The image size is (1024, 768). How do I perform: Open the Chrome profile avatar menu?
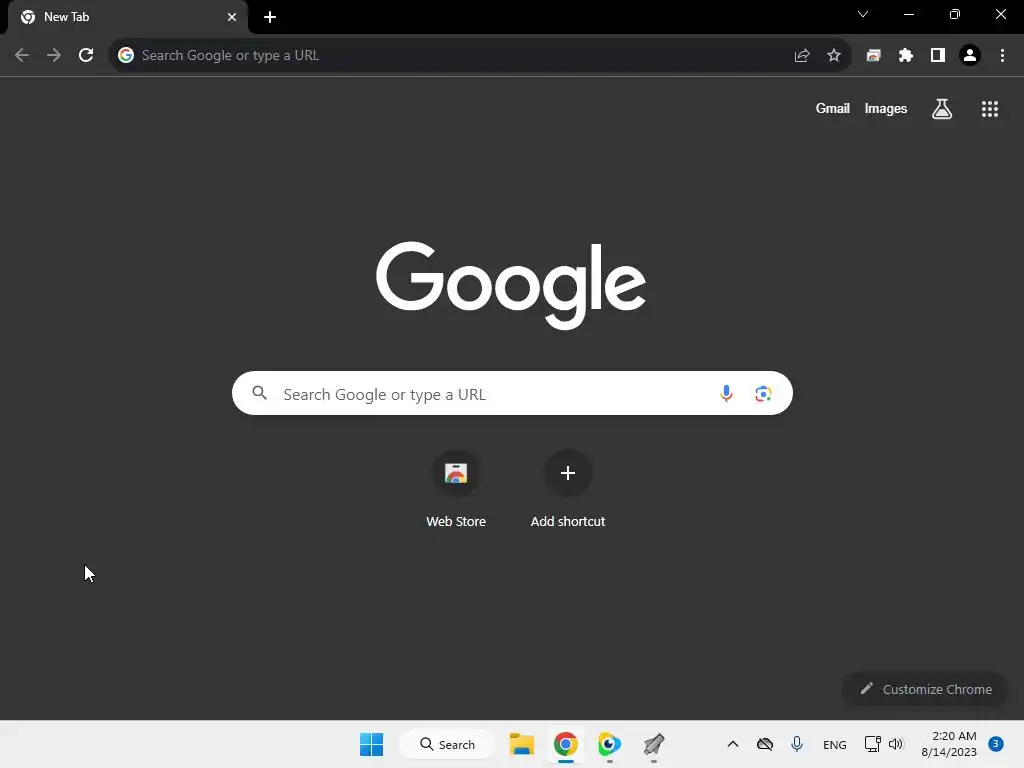970,56
